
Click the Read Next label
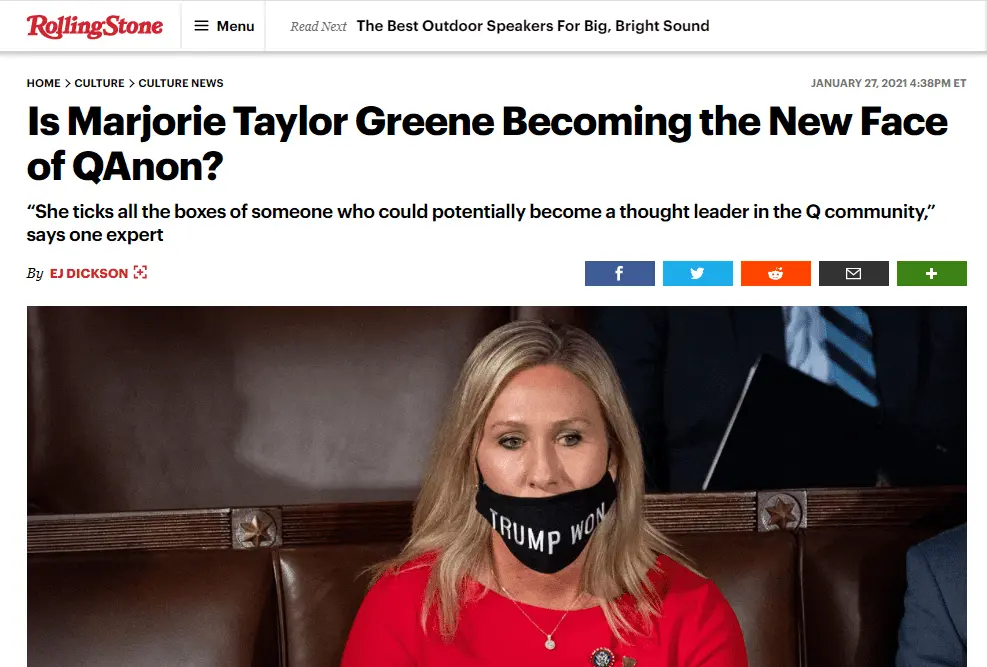tap(318, 26)
